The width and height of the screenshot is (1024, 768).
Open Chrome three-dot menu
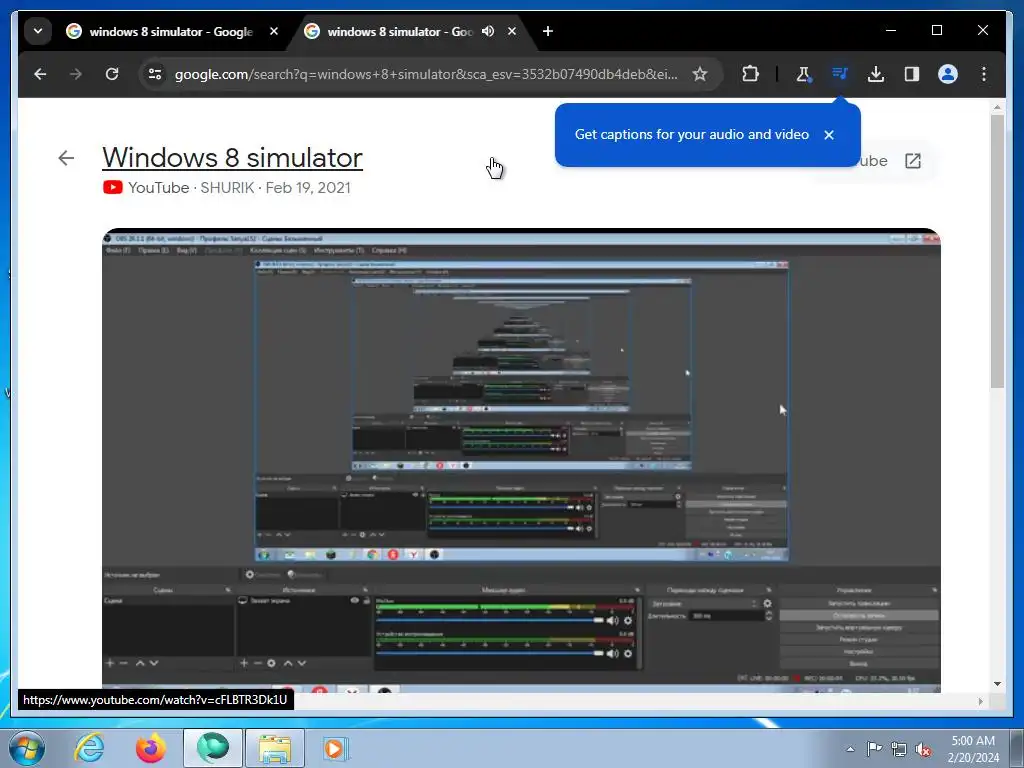click(984, 74)
